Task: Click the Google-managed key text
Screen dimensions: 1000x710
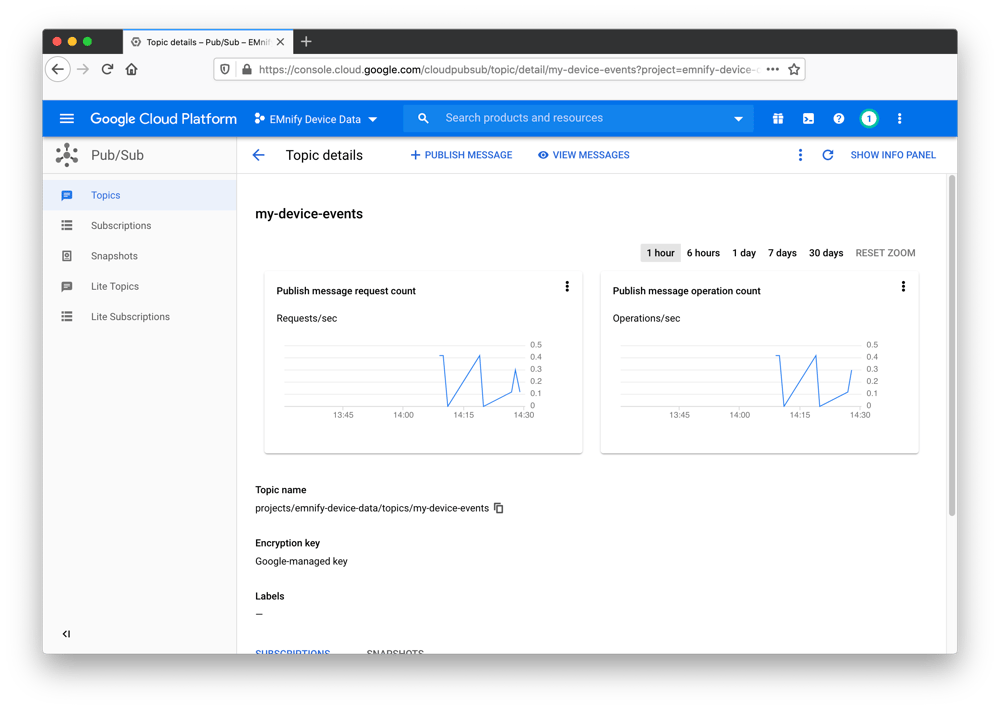Action: tap(301, 561)
